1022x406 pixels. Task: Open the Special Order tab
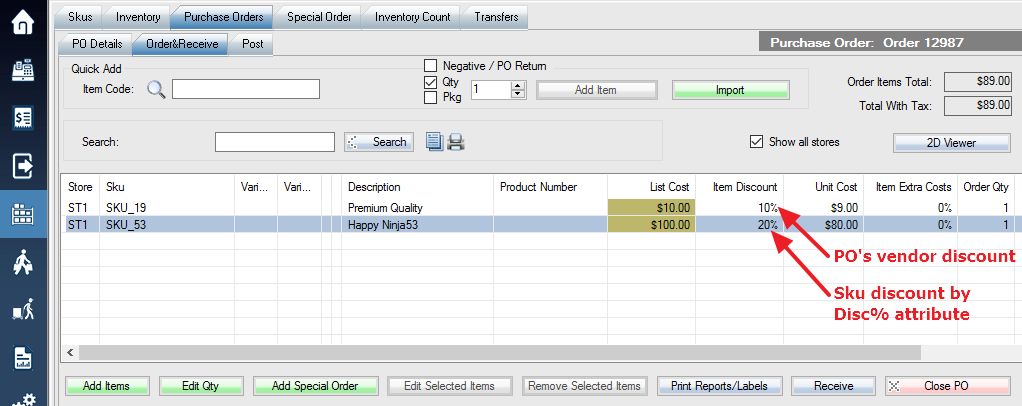click(319, 17)
